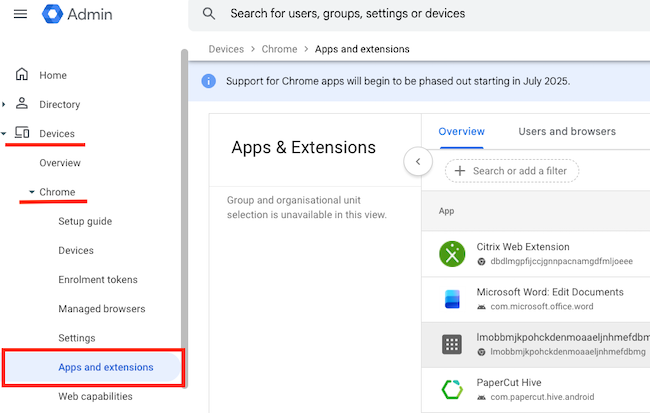This screenshot has width=650, height=413.
Task: Open Overview under Devices
Action: (60, 163)
